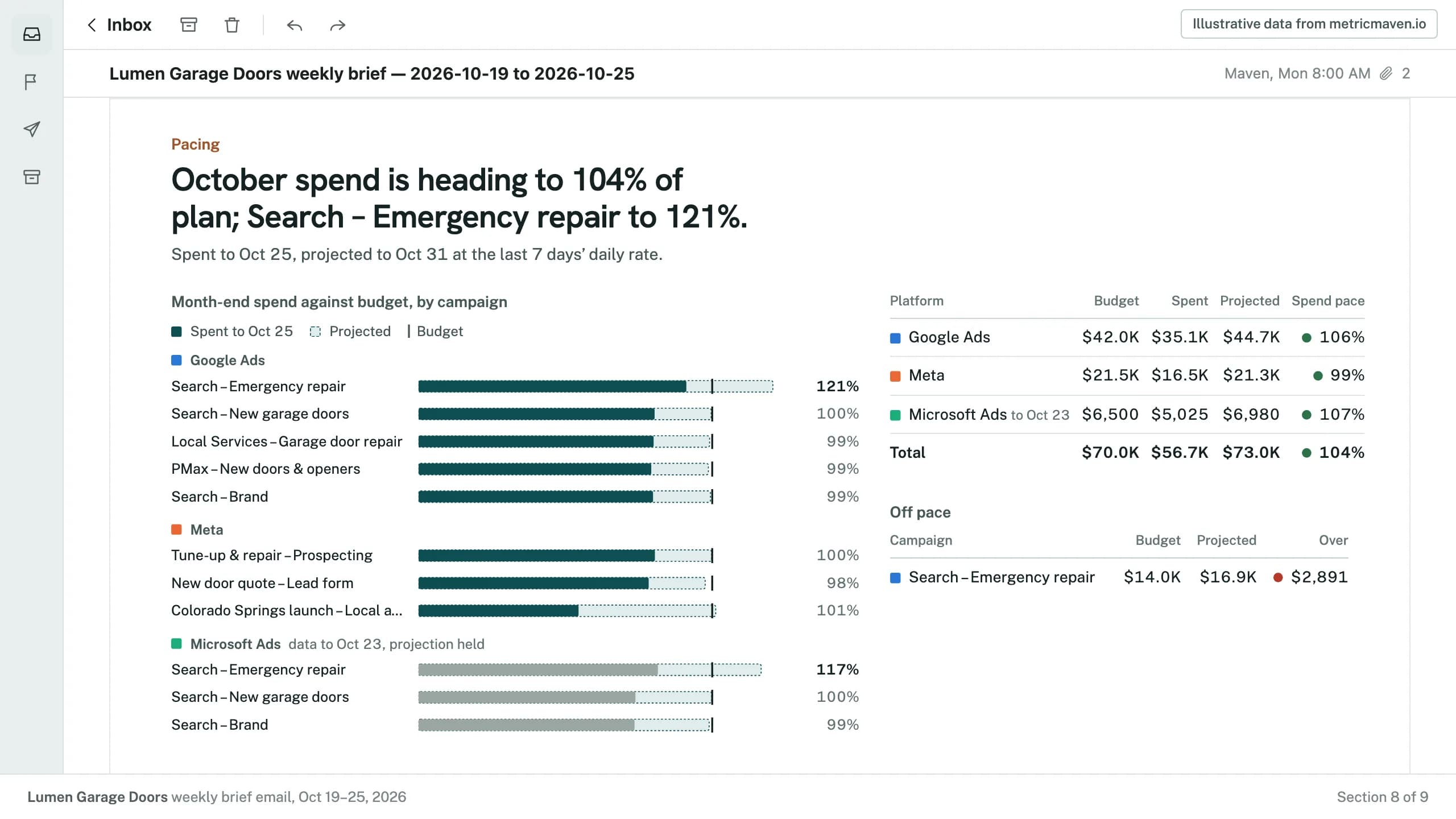Click the metricmaven.io illustrative data badge
Screen dimensions: 1456x819
click(x=1309, y=24)
